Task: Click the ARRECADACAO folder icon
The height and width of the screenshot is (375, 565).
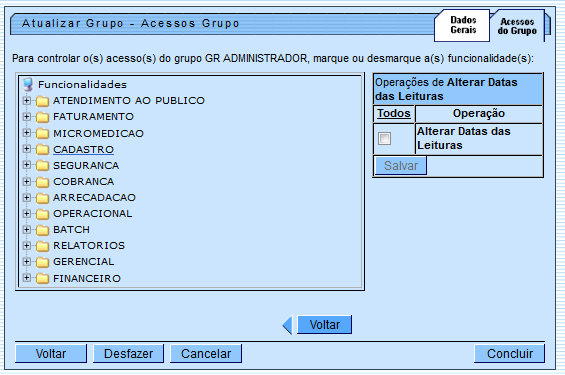Action: click(42, 198)
